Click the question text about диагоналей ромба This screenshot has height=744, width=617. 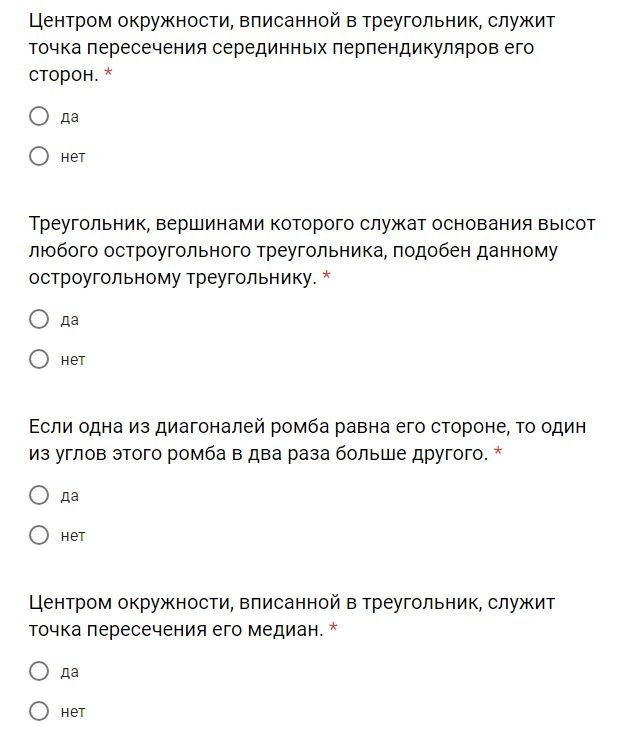300,440
